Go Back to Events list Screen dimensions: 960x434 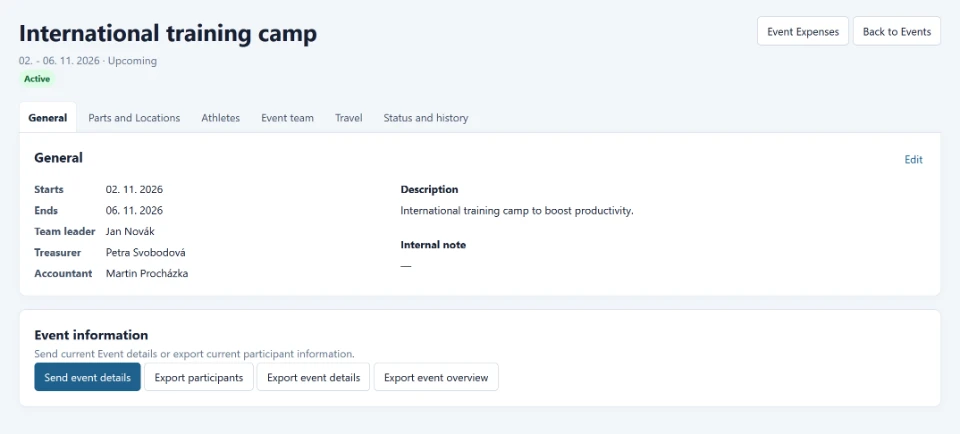point(897,32)
